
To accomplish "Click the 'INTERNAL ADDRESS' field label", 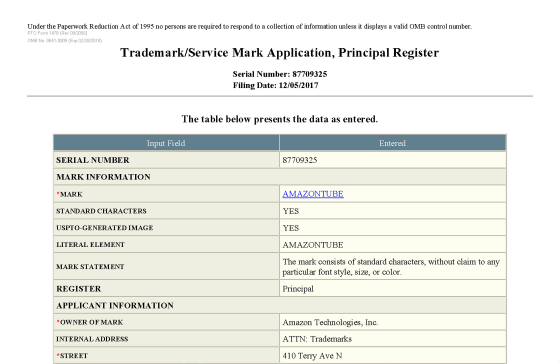I will [92, 339].
